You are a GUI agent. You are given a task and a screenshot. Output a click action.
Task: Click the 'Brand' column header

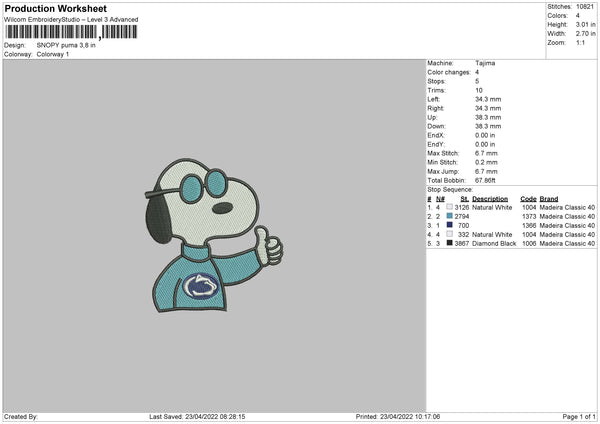pyautogui.click(x=549, y=199)
